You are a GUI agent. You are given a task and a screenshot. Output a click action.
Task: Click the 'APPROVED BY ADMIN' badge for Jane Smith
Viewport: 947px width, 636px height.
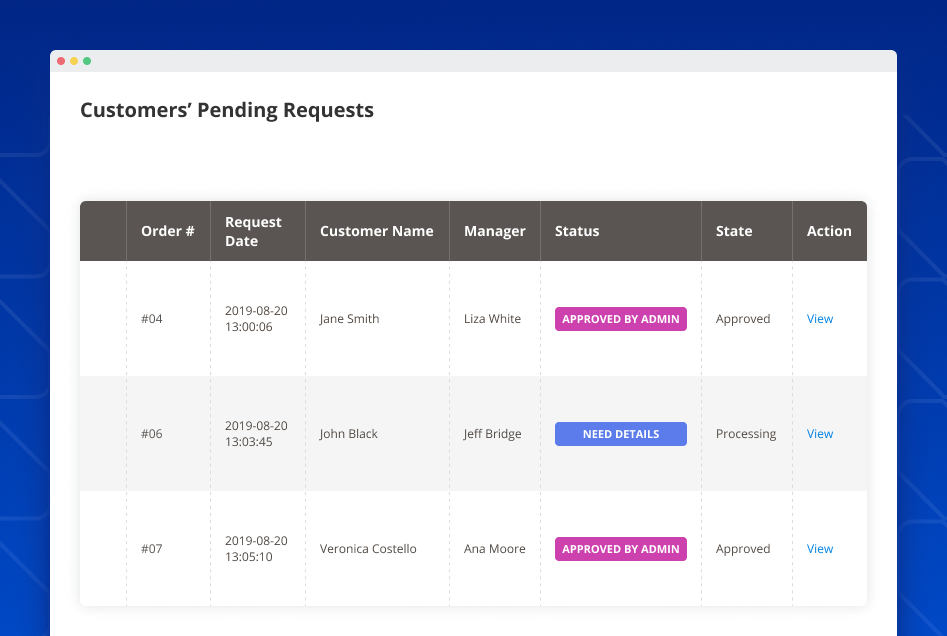[620, 318]
